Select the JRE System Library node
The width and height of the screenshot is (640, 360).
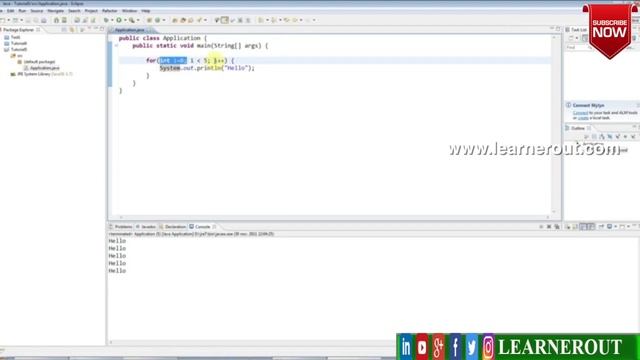(x=41, y=74)
